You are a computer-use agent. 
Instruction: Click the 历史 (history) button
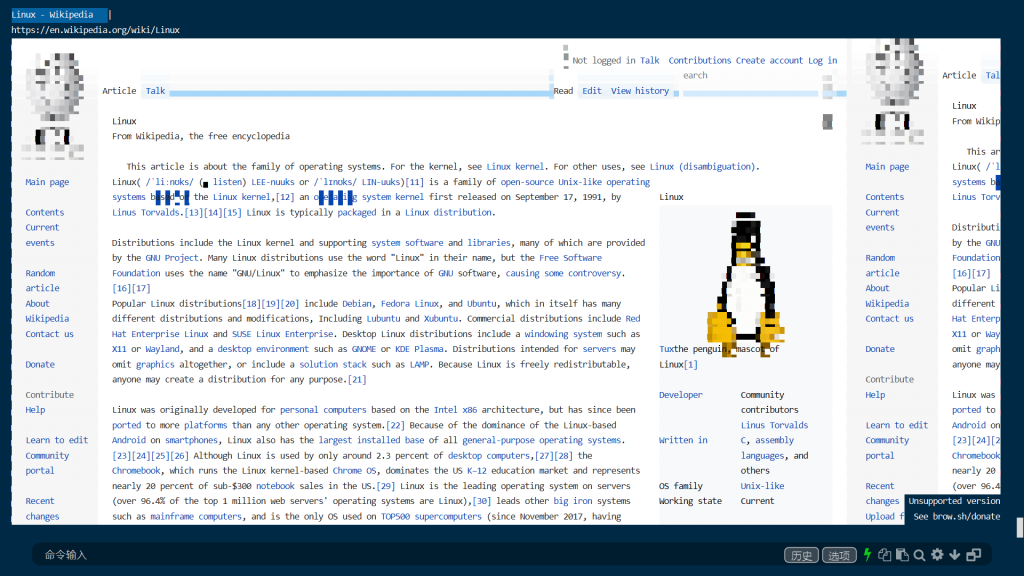click(x=801, y=555)
